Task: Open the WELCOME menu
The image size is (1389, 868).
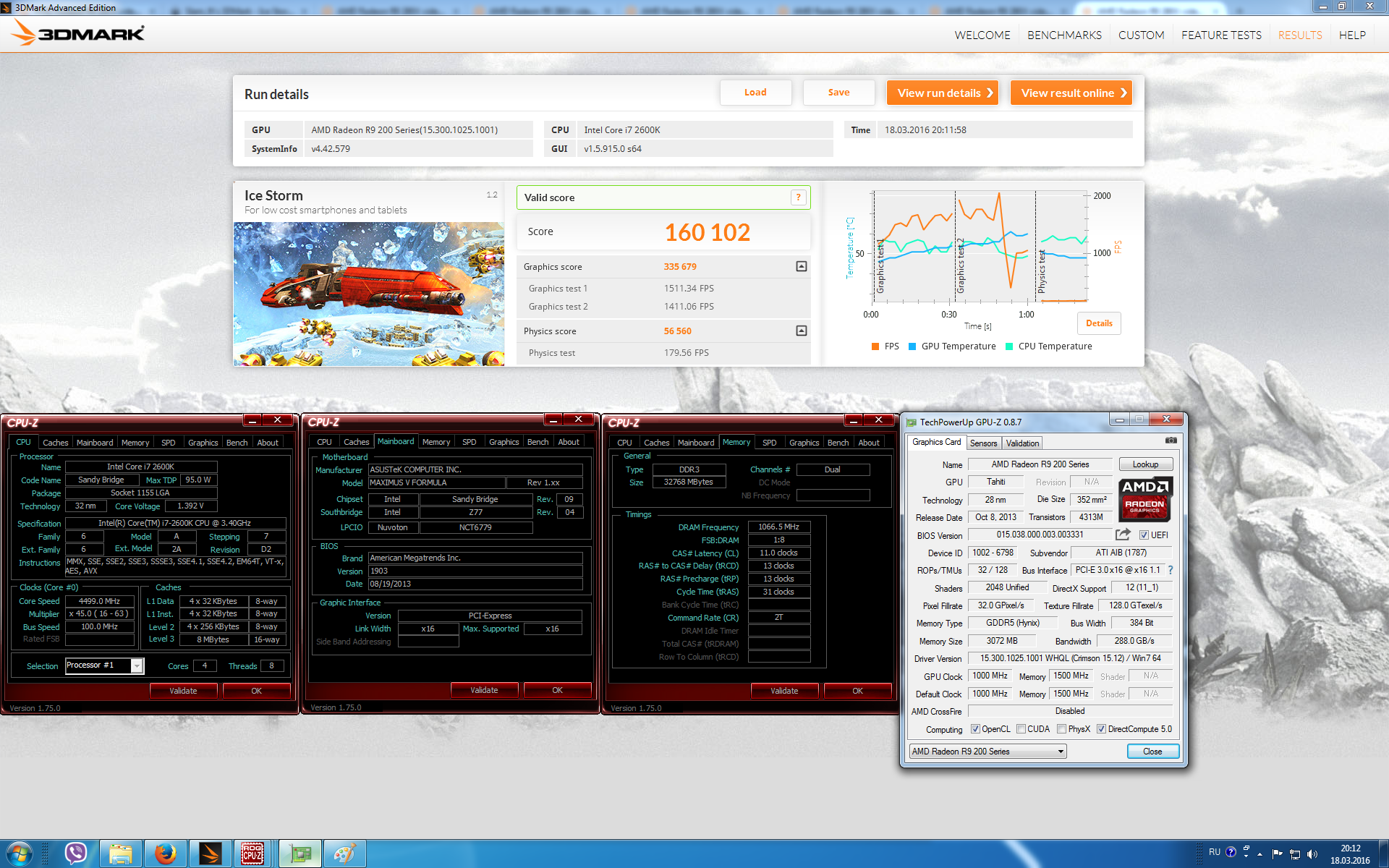Action: 982,35
